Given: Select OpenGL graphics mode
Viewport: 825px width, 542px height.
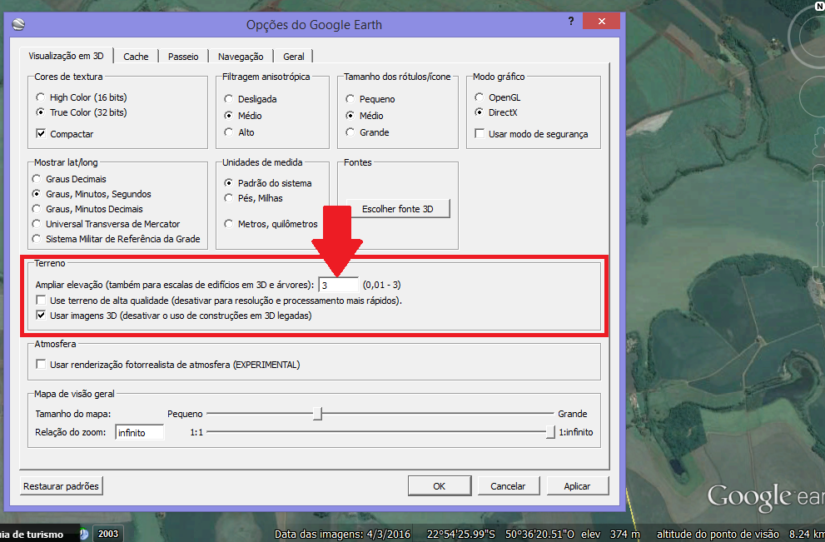Looking at the screenshot, I should coord(498,97).
